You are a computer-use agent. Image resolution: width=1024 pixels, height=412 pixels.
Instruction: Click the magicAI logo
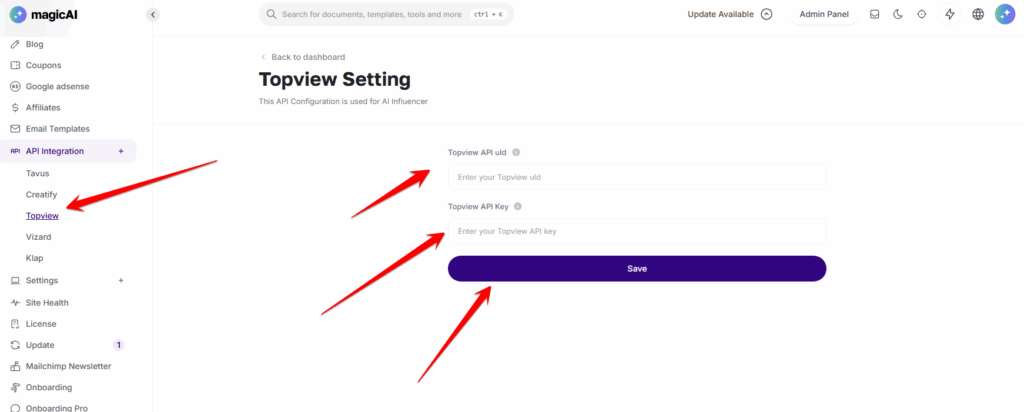(x=37, y=14)
